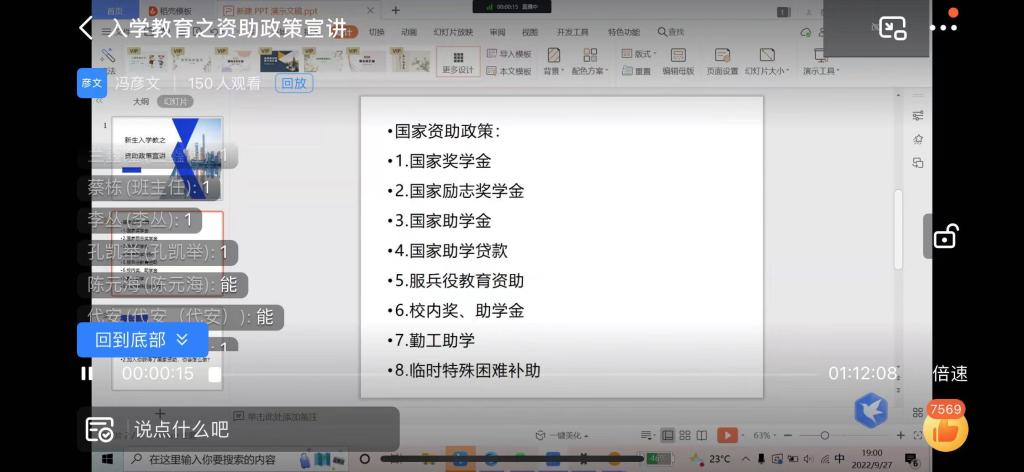Screen dimensions: 1024x472
Task: Open the 动画 ribbon tab
Action: point(409,32)
